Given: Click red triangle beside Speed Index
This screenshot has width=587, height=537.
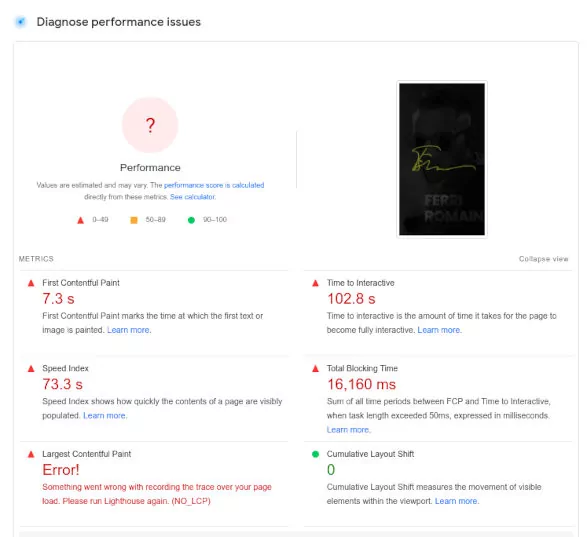Looking at the screenshot, I should click(x=31, y=369).
